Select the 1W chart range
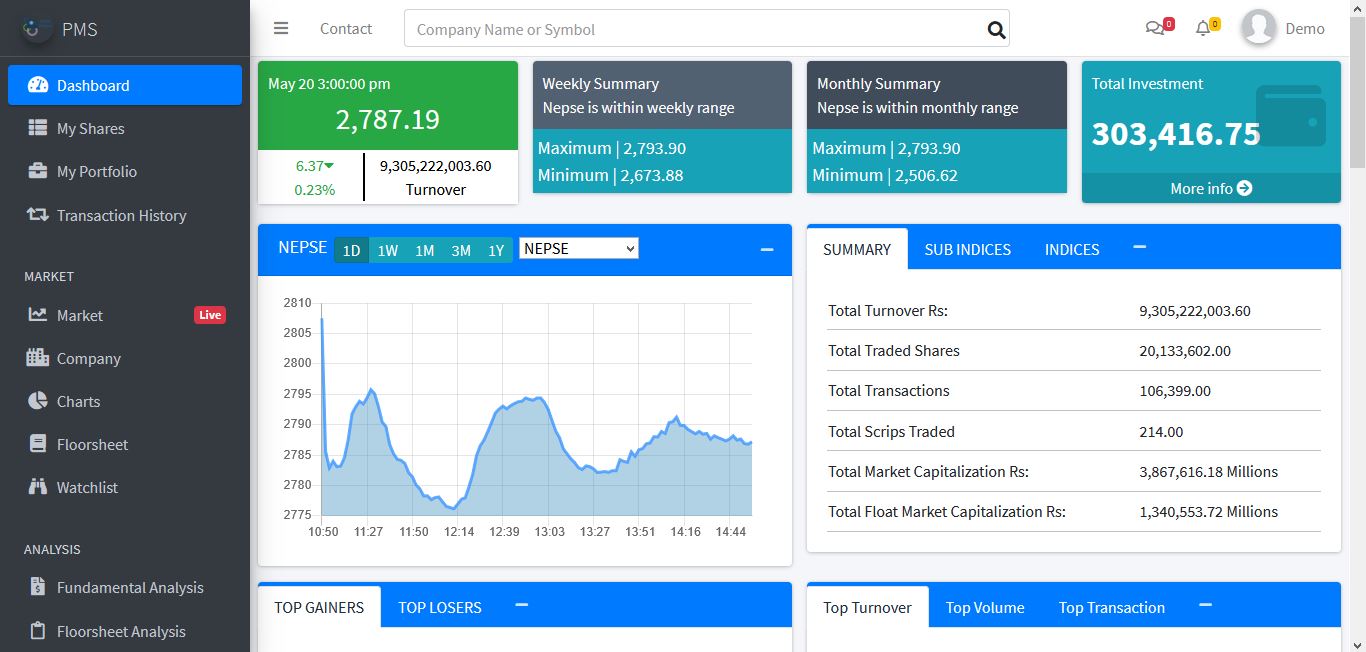This screenshot has width=1366, height=652. 388,251
